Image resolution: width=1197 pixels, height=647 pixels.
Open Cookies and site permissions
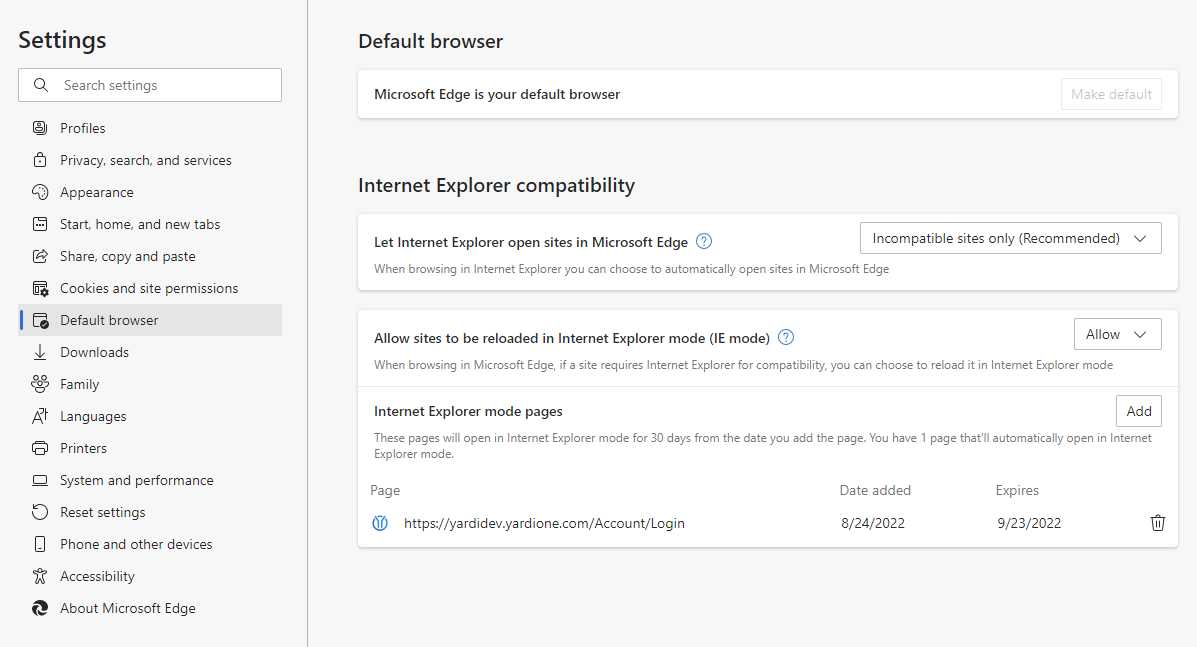click(150, 288)
